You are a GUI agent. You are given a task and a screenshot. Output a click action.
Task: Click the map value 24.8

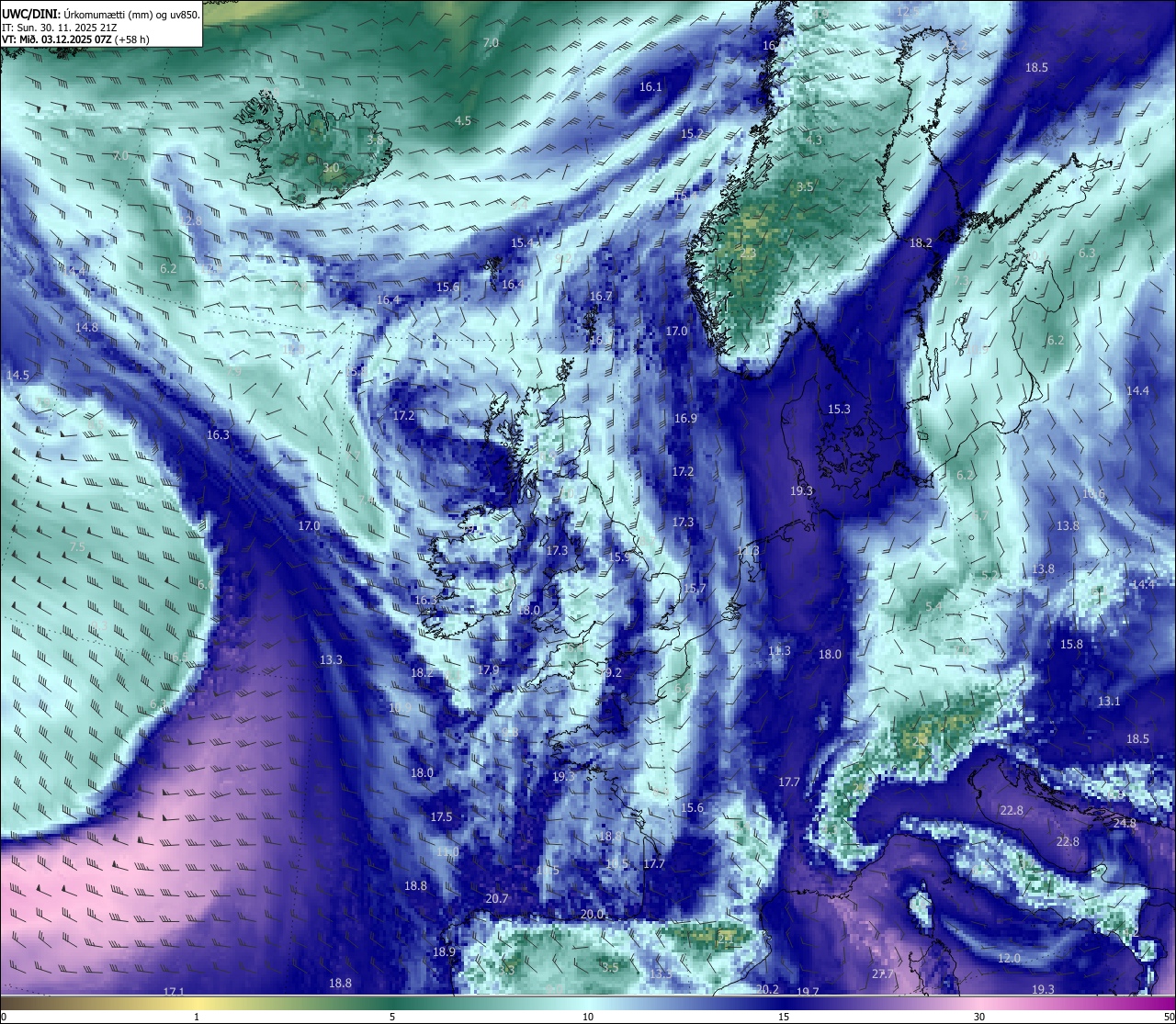tap(1125, 823)
